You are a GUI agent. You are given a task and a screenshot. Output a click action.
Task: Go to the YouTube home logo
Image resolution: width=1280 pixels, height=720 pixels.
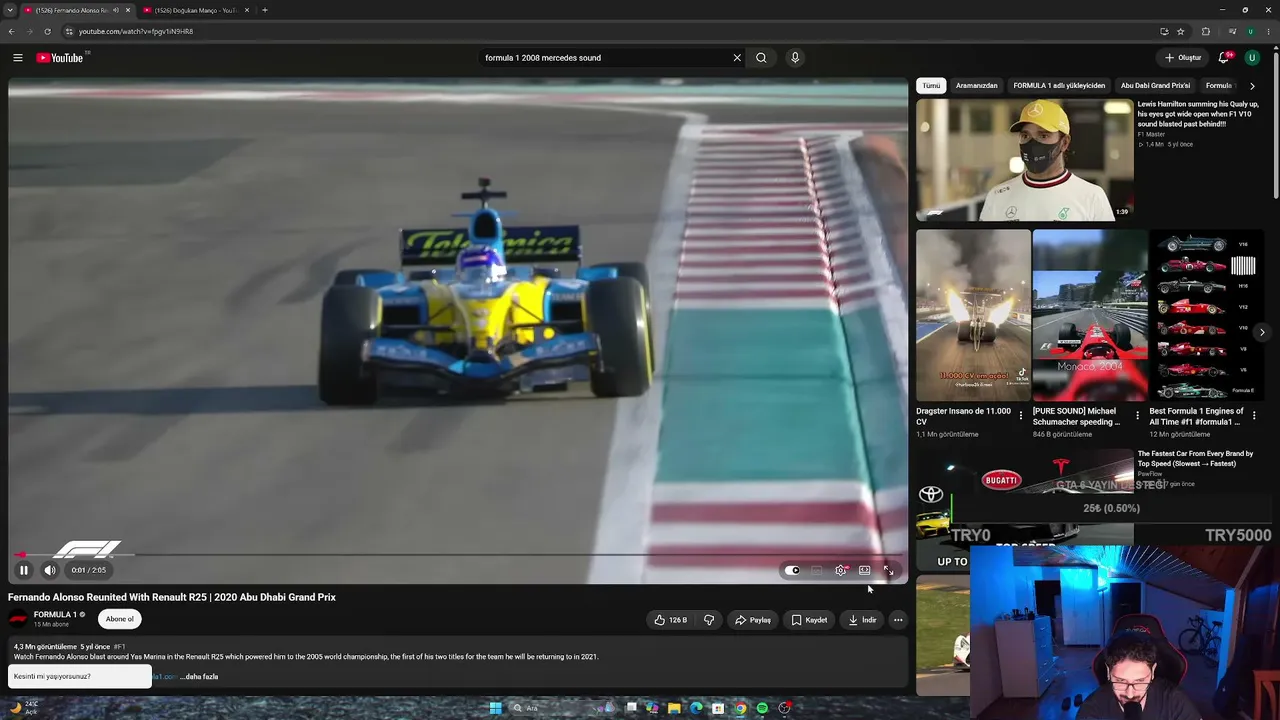click(x=60, y=58)
